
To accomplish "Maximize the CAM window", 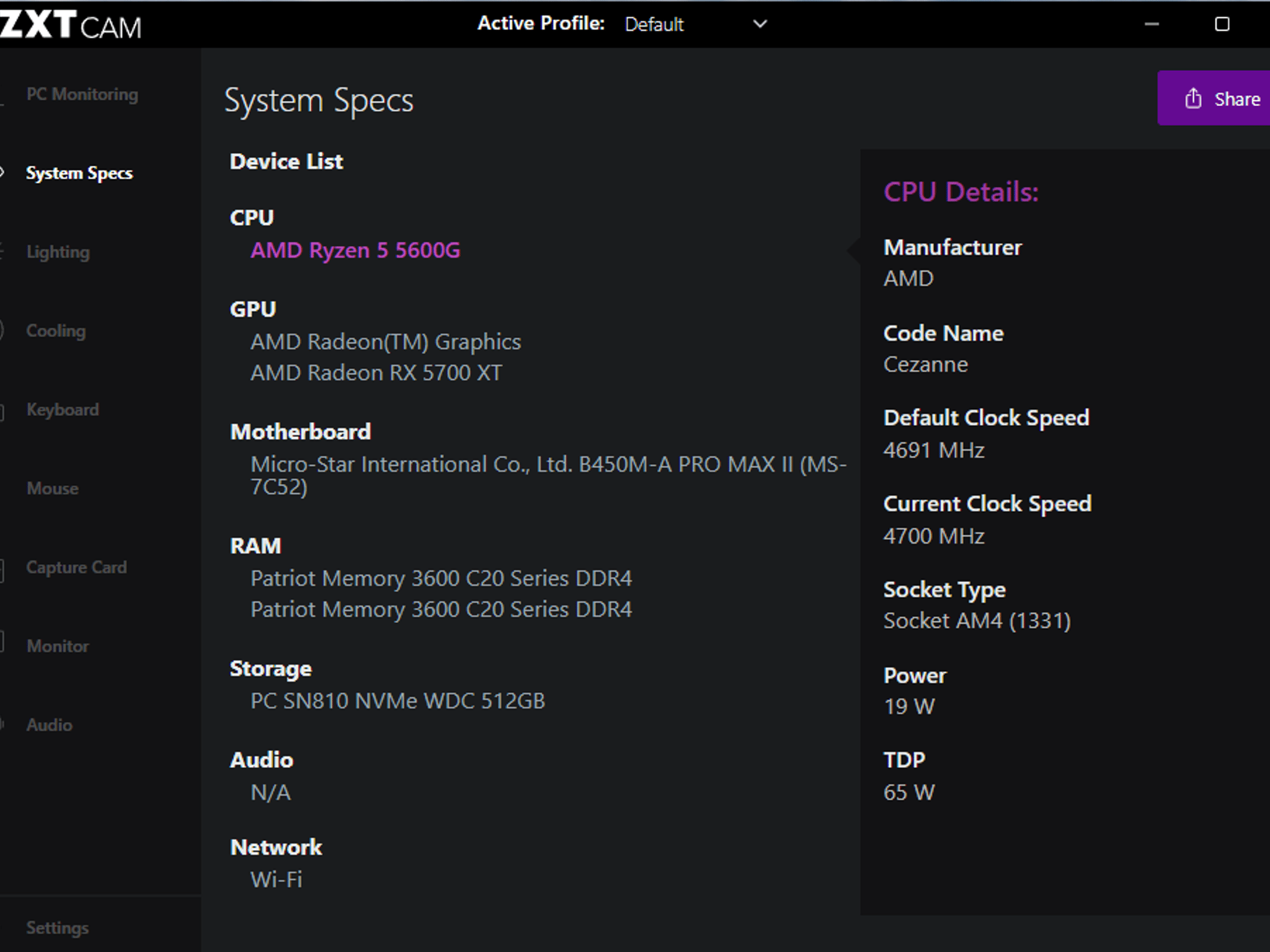I will click(x=1222, y=24).
